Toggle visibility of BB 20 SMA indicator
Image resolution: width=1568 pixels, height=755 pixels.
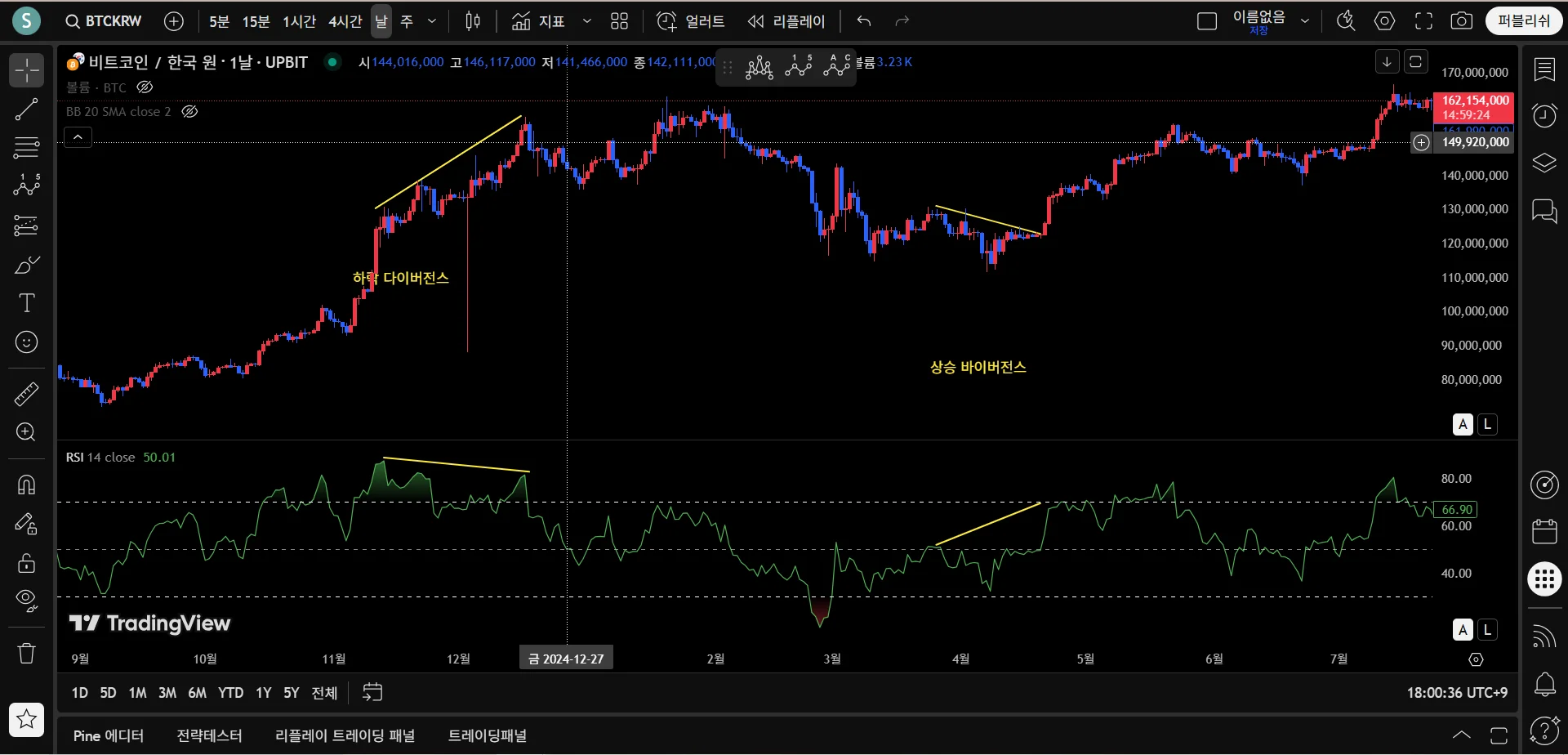coord(189,112)
